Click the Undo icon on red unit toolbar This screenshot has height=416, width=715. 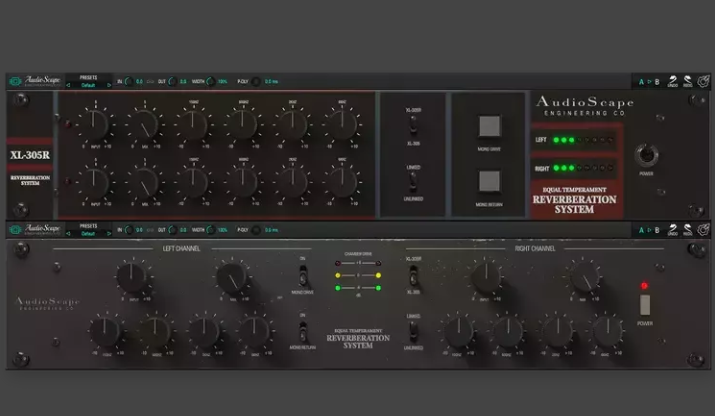[x=673, y=82]
